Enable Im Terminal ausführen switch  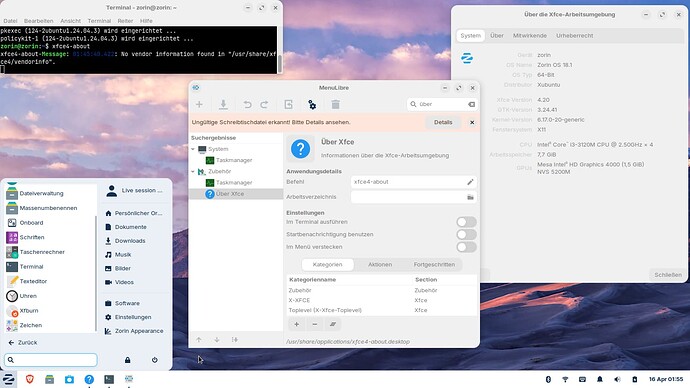click(466, 222)
